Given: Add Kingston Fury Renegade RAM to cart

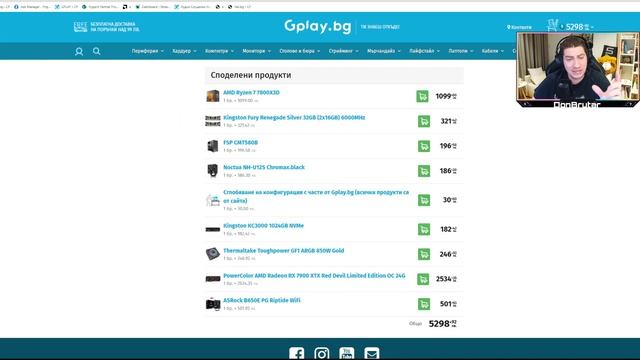Looking at the screenshot, I should (424, 121).
